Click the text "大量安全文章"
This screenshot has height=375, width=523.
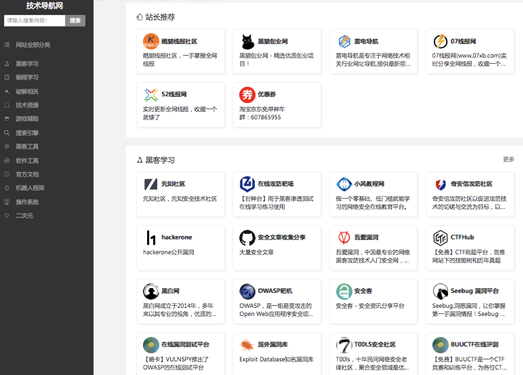tap(256, 252)
